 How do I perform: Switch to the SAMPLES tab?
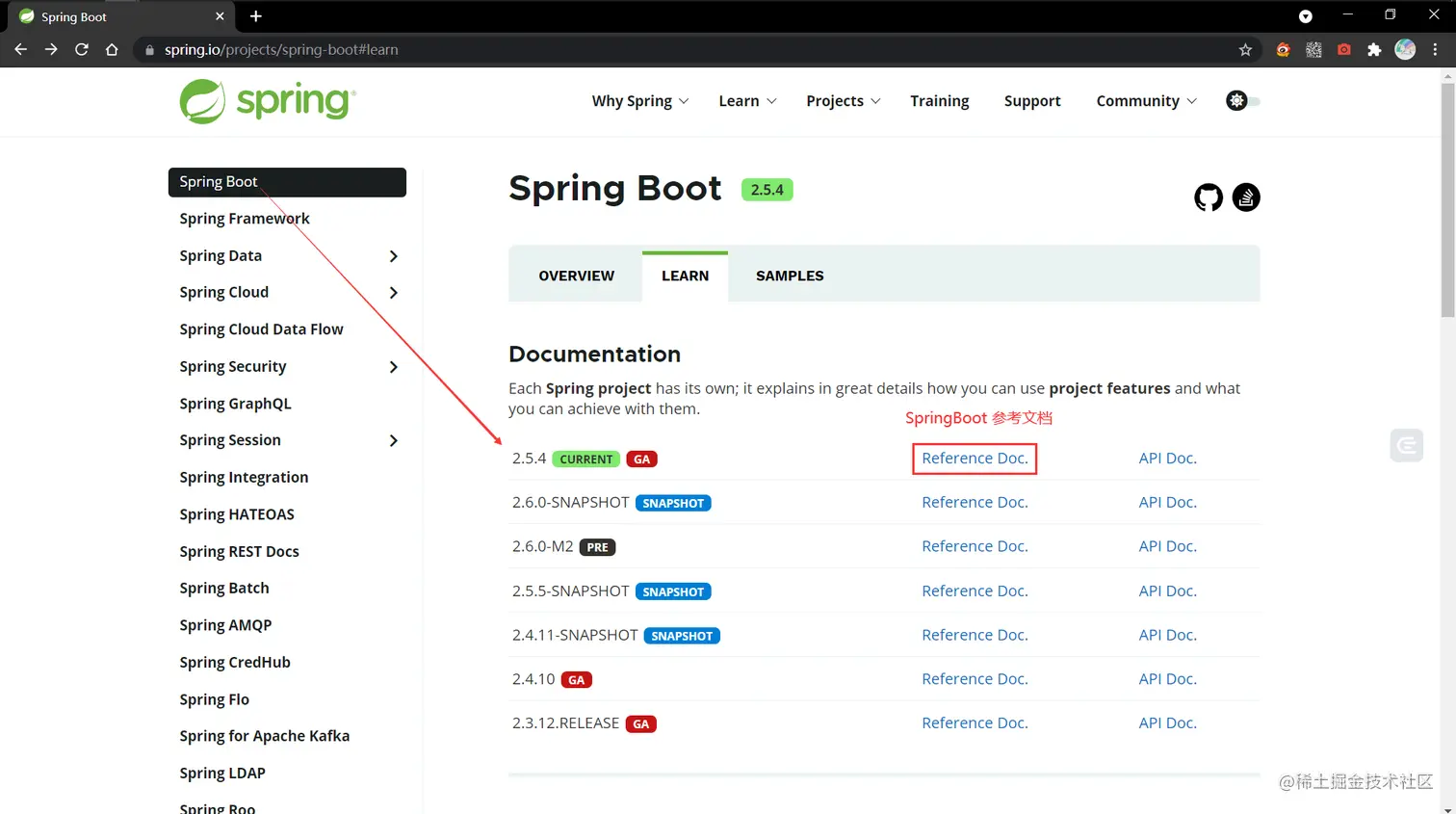click(790, 276)
